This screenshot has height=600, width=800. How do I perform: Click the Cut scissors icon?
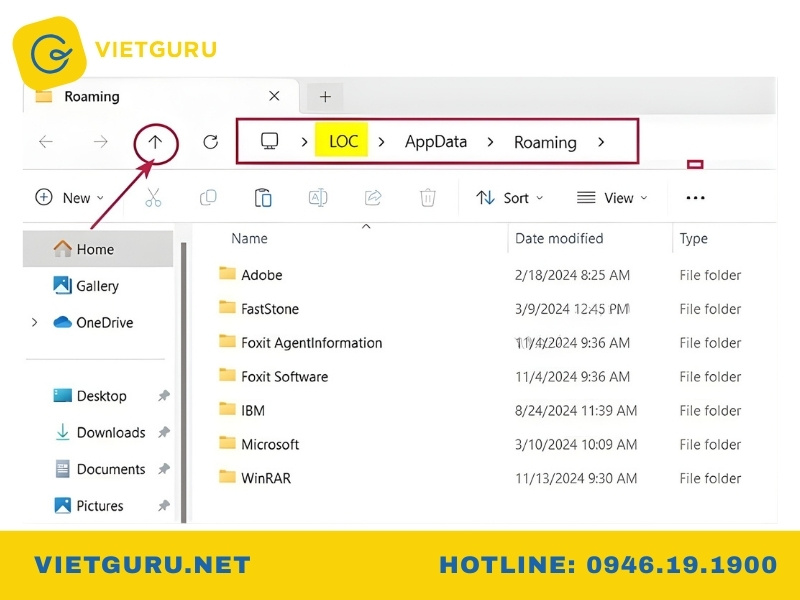click(x=153, y=197)
